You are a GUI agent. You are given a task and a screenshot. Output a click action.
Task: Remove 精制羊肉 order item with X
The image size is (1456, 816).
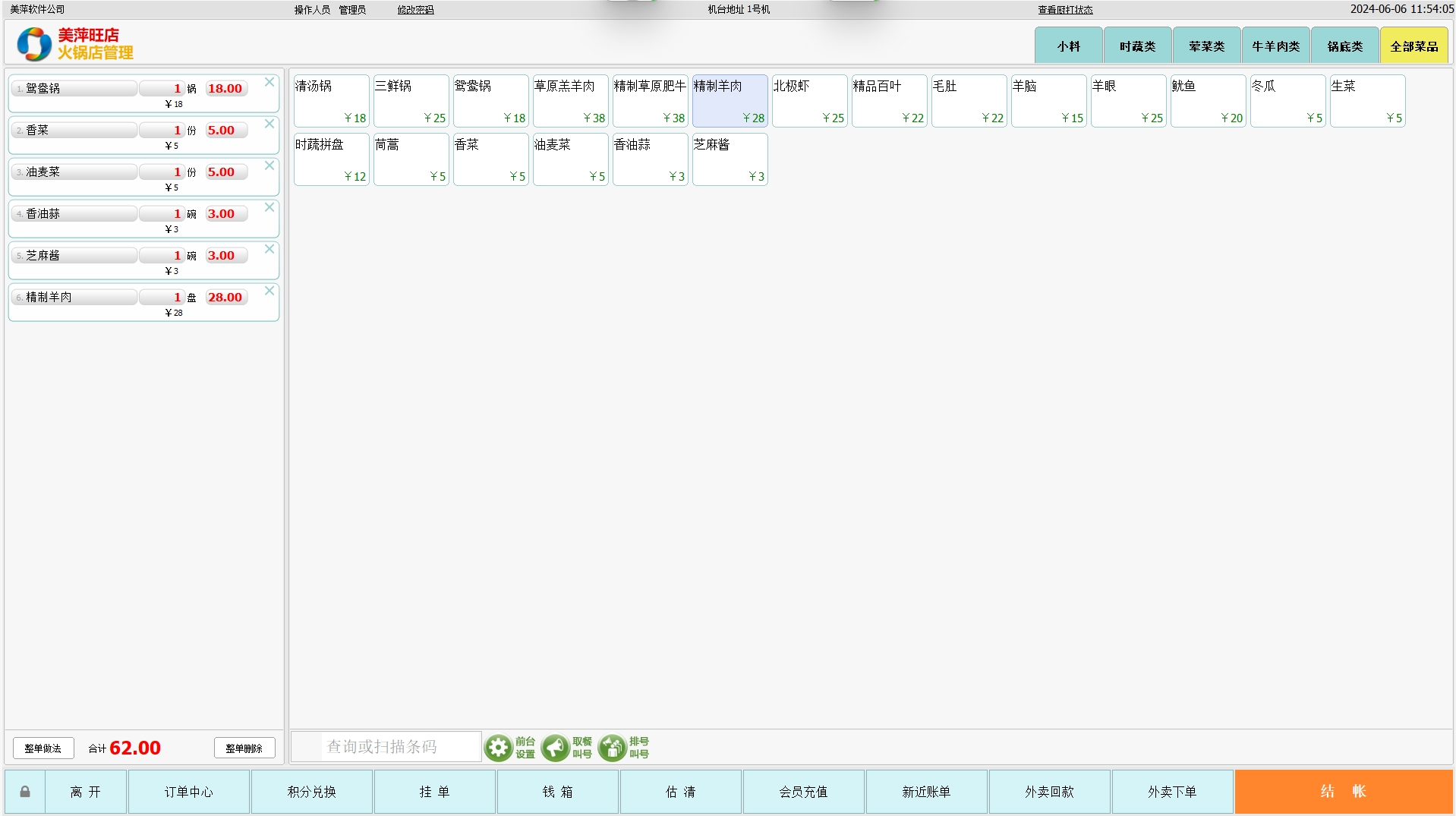point(269,291)
